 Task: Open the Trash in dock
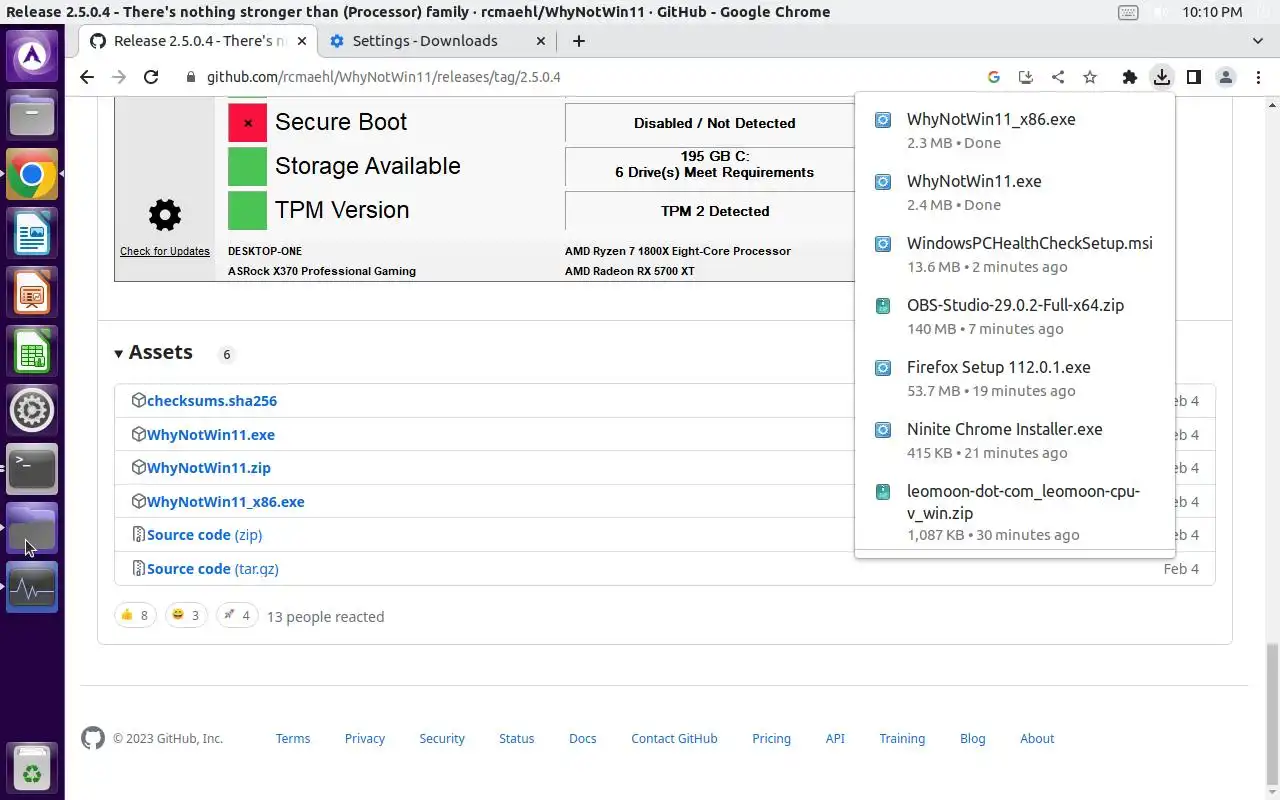pos(32,768)
